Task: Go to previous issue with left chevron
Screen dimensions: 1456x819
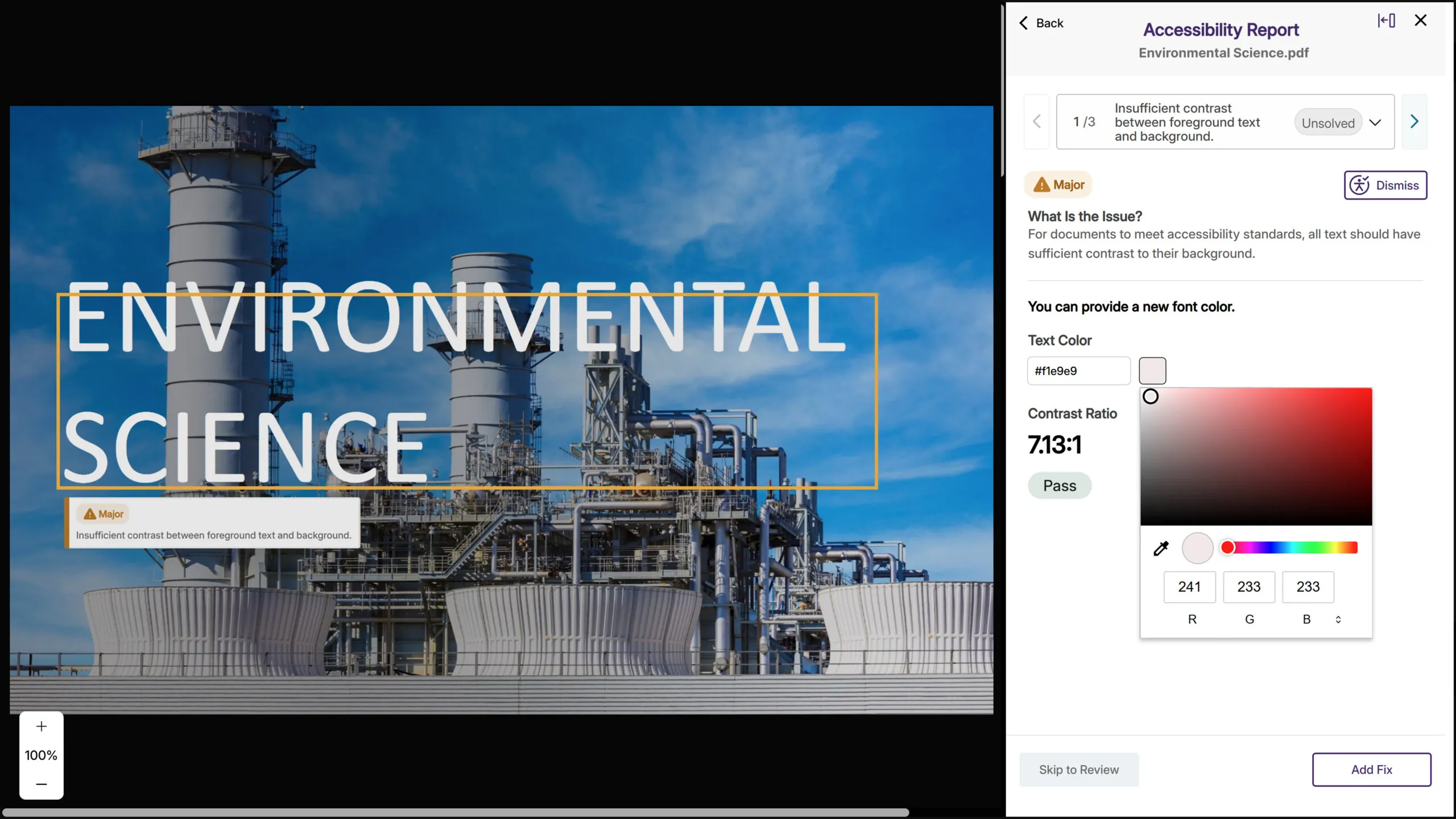Action: pos(1037,122)
